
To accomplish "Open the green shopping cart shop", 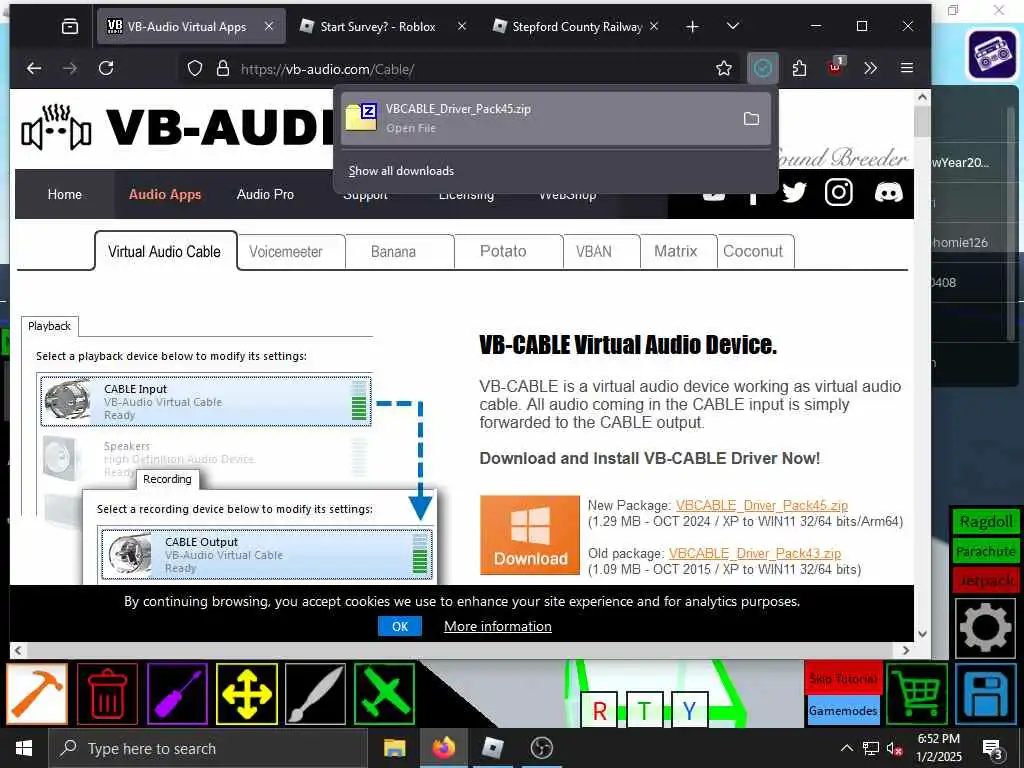I will pyautogui.click(x=917, y=694).
